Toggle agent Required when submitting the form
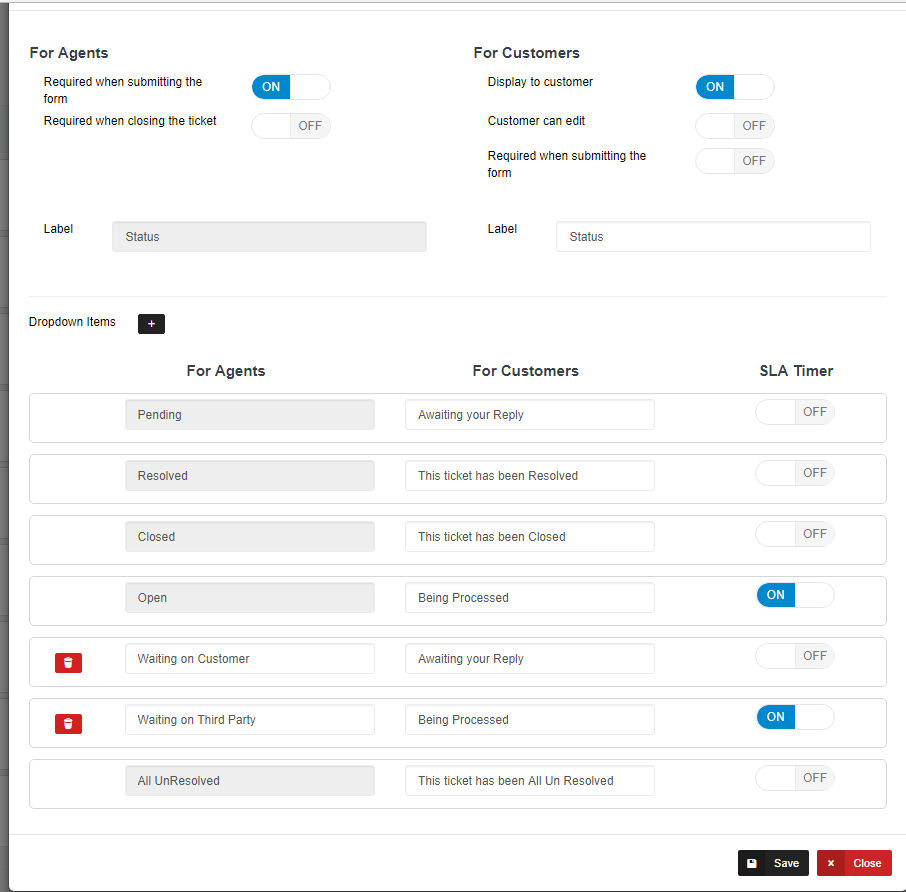 click(x=290, y=87)
